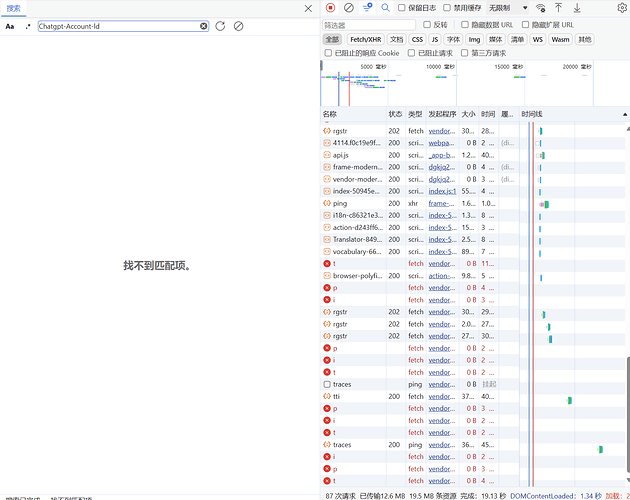
Task: Clear the network log
Action: (x=349, y=8)
